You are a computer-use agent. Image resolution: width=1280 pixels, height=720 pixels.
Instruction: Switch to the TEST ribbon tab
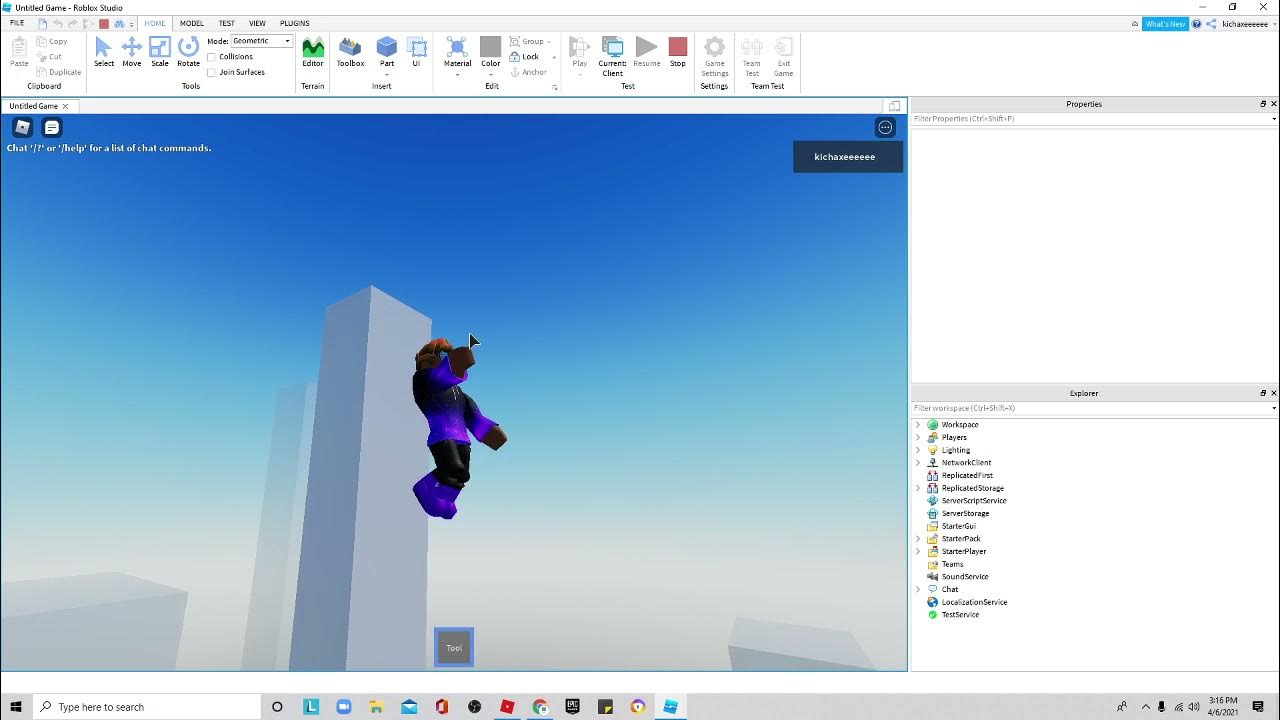click(227, 23)
